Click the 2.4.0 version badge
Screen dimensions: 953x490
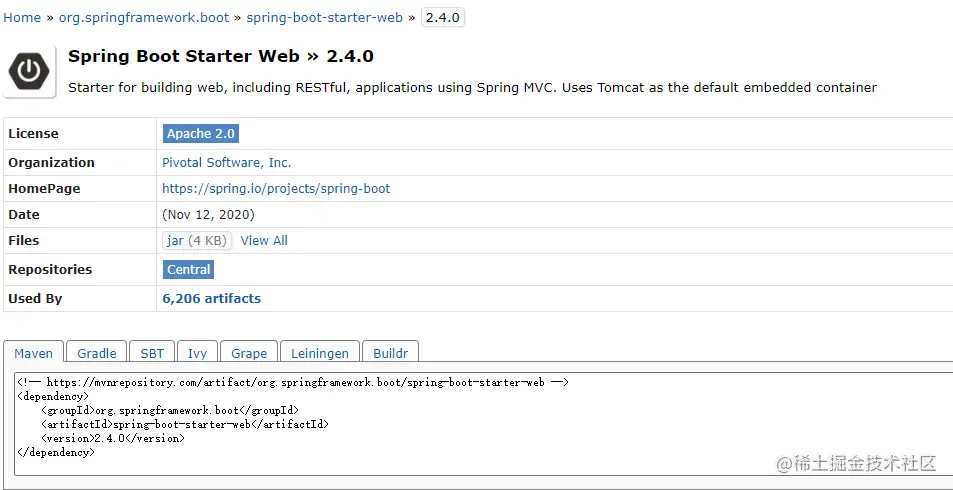[x=443, y=17]
